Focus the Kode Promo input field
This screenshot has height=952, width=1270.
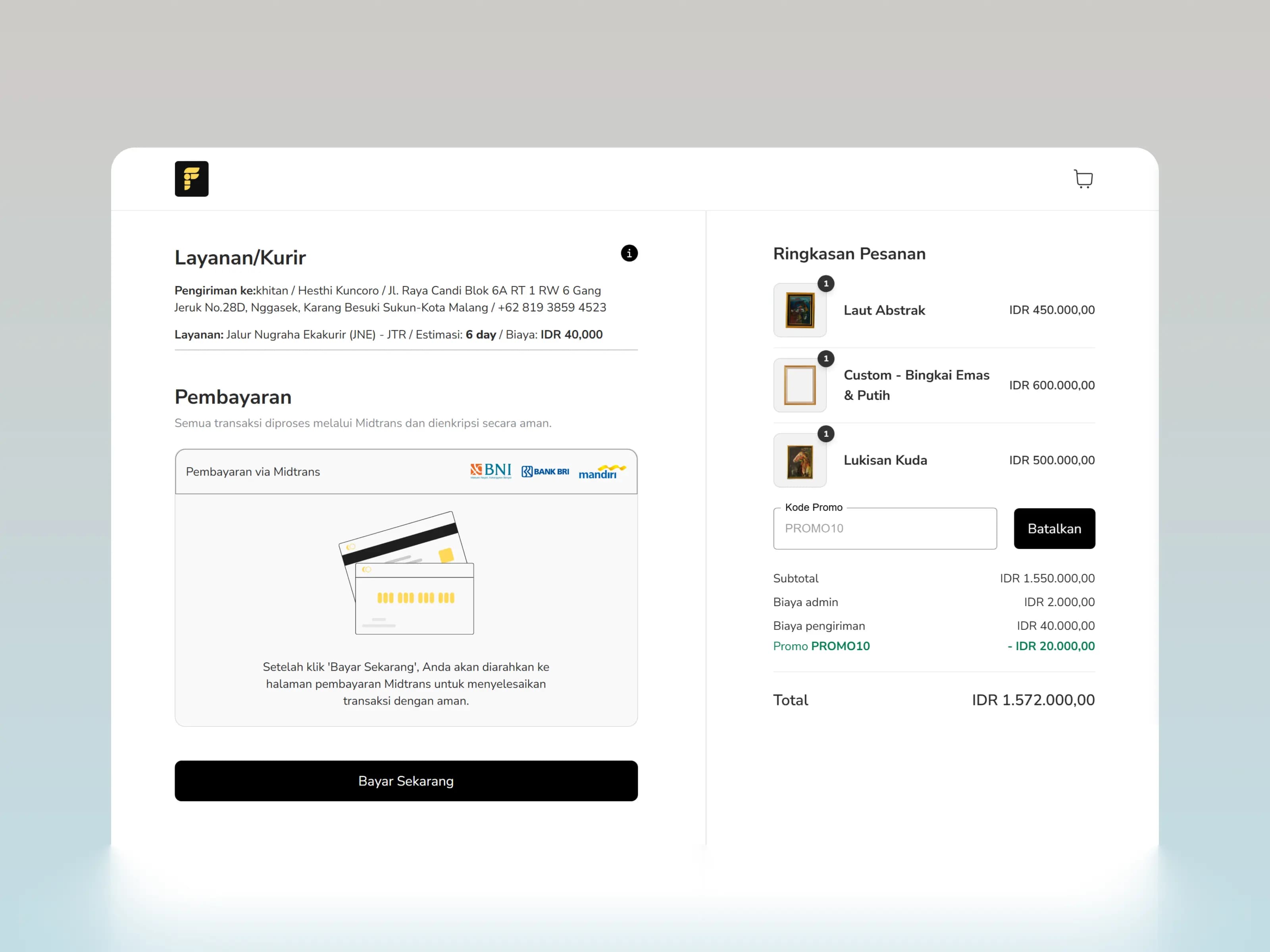coord(885,528)
